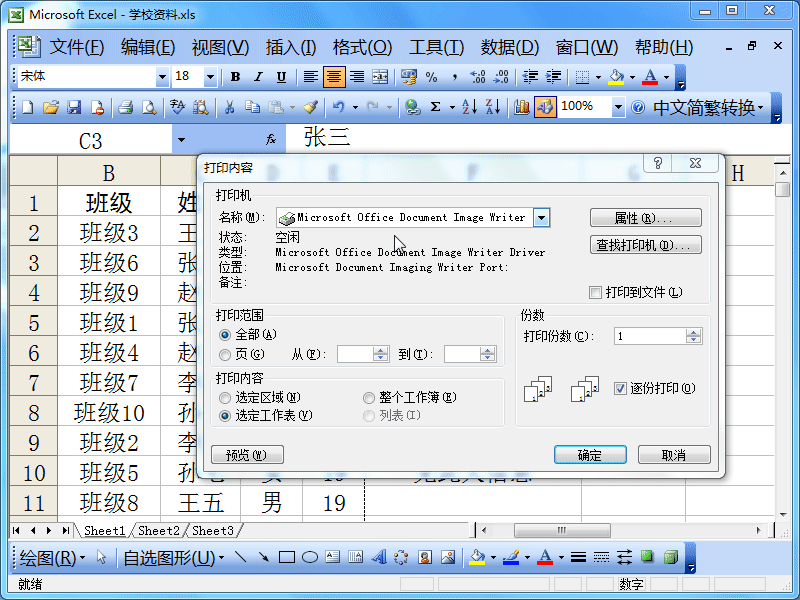Apply right alignment from toolbar
800x600 pixels.
[357, 77]
